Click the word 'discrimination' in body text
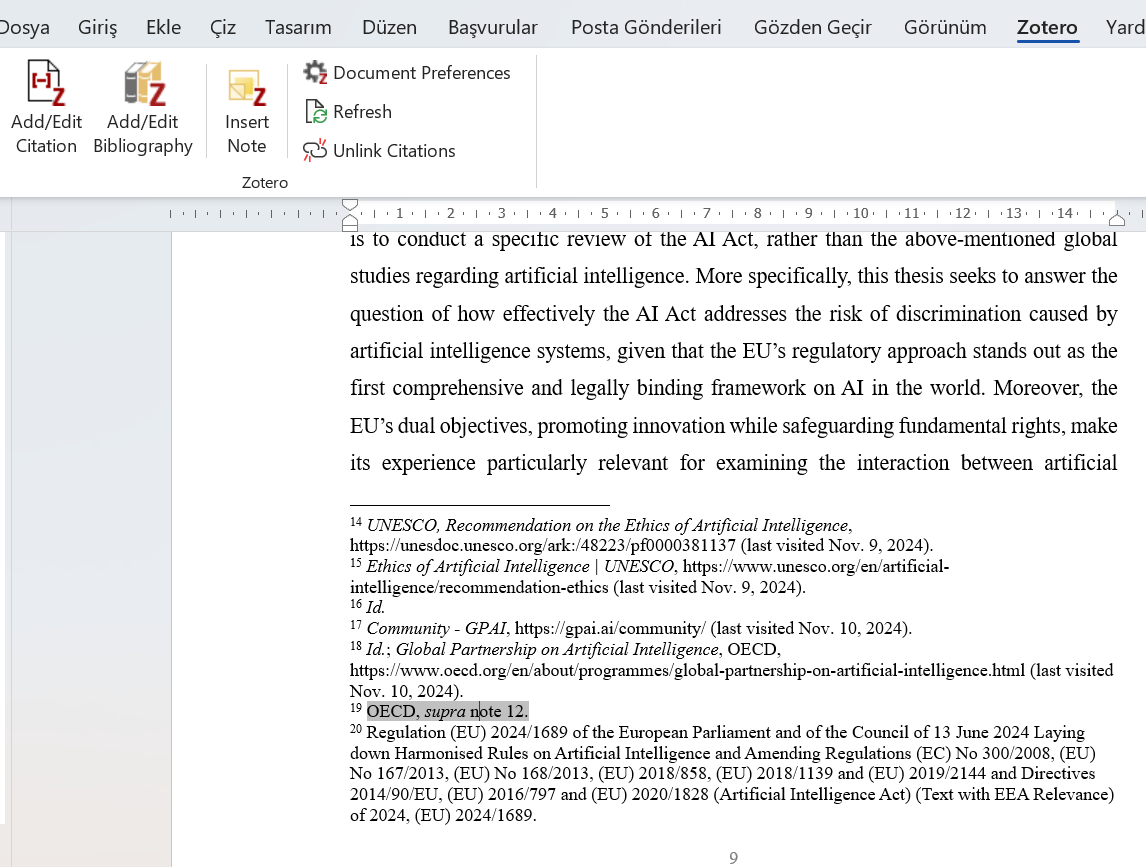The width and height of the screenshot is (1146, 867). (958, 314)
